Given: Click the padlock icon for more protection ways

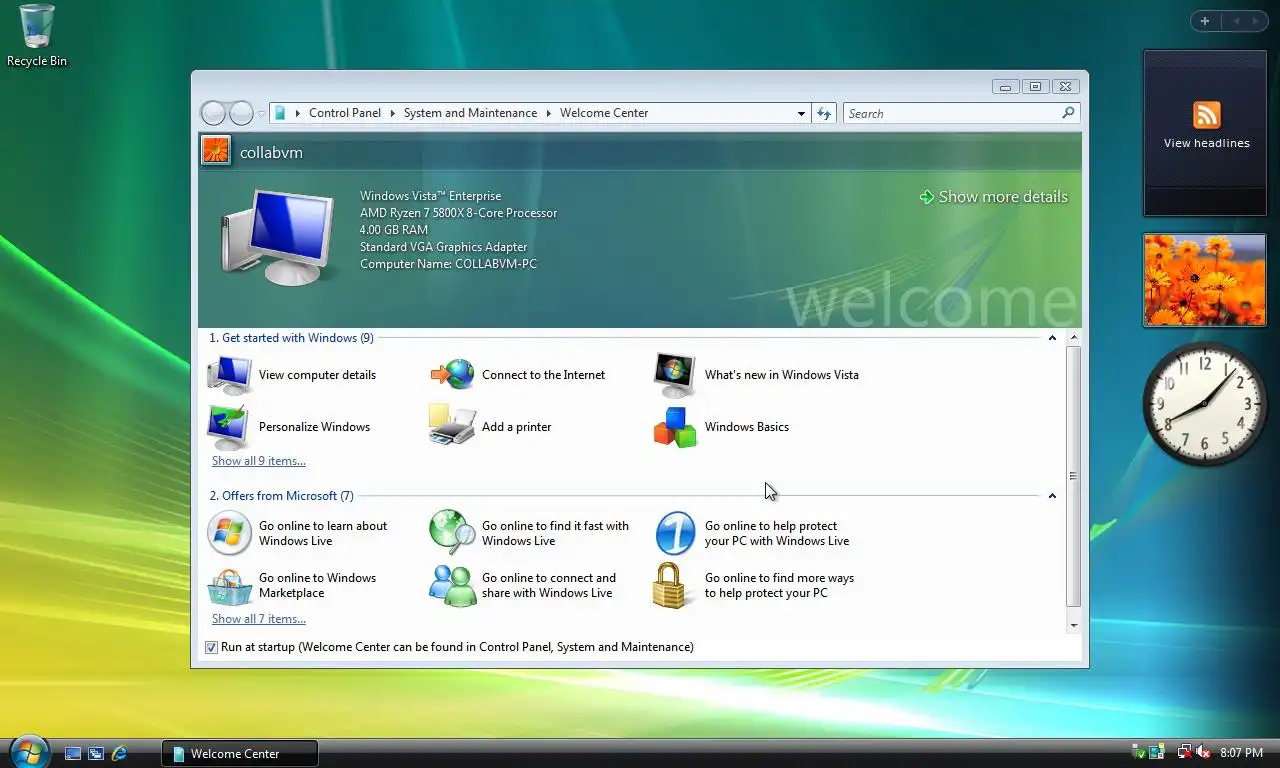Looking at the screenshot, I should tap(671, 585).
